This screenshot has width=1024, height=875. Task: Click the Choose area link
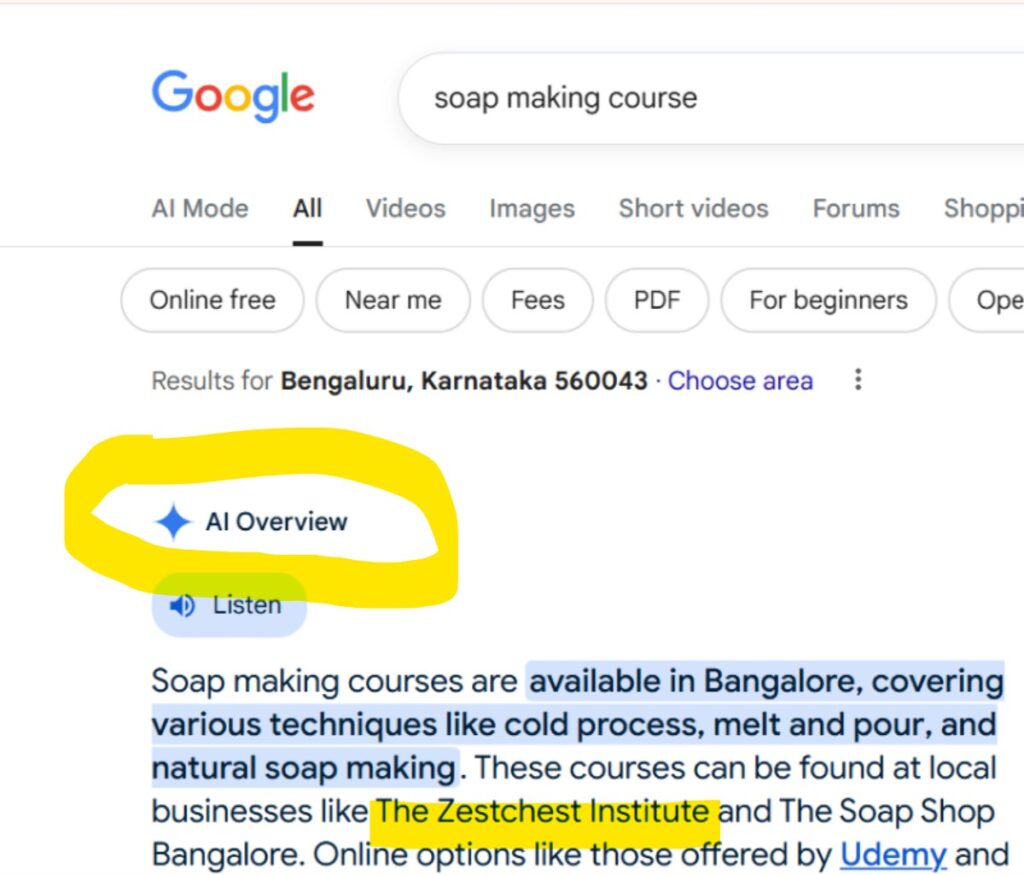(x=740, y=381)
